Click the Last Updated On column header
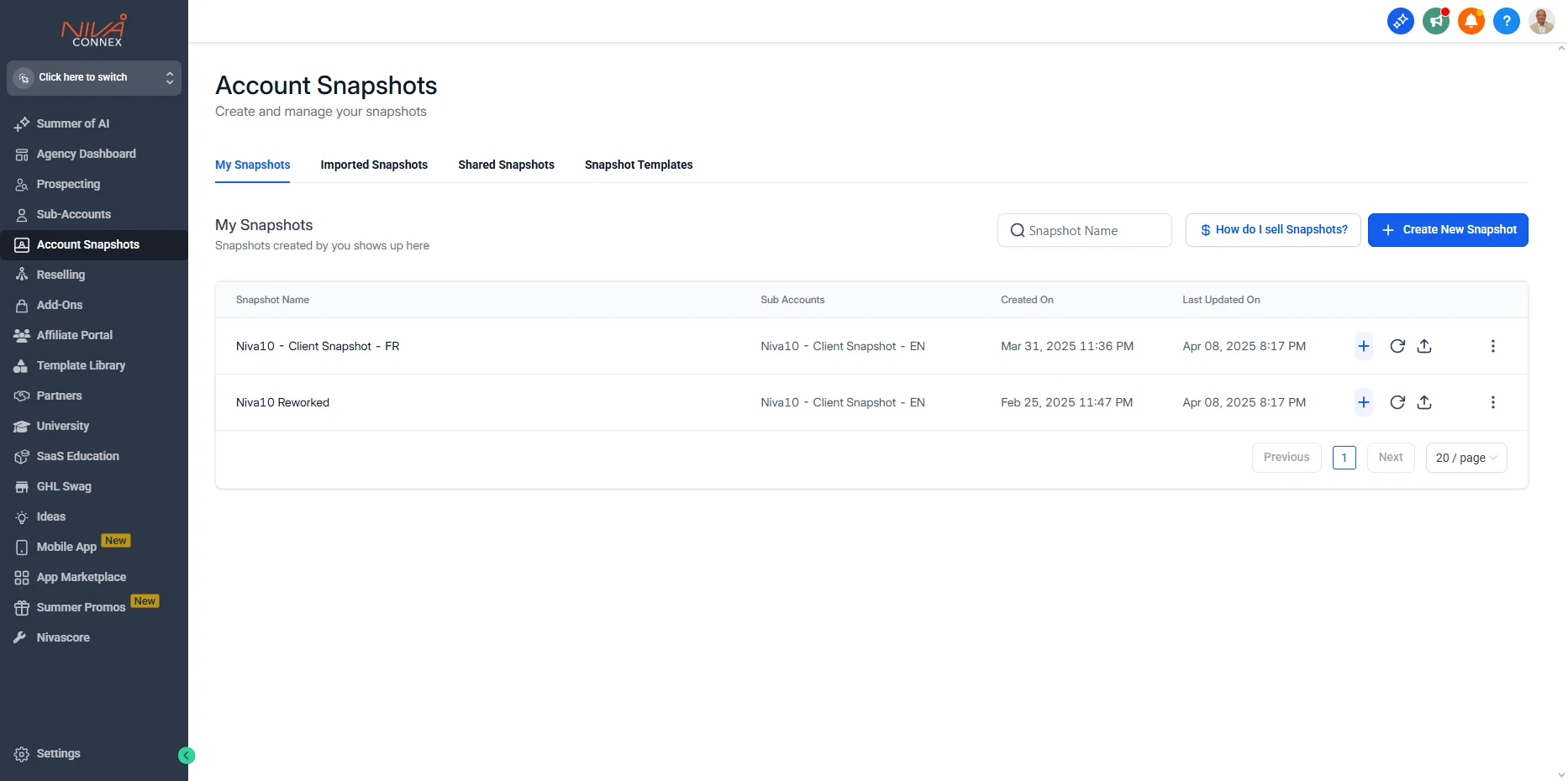Image resolution: width=1568 pixels, height=781 pixels. 1221,300
